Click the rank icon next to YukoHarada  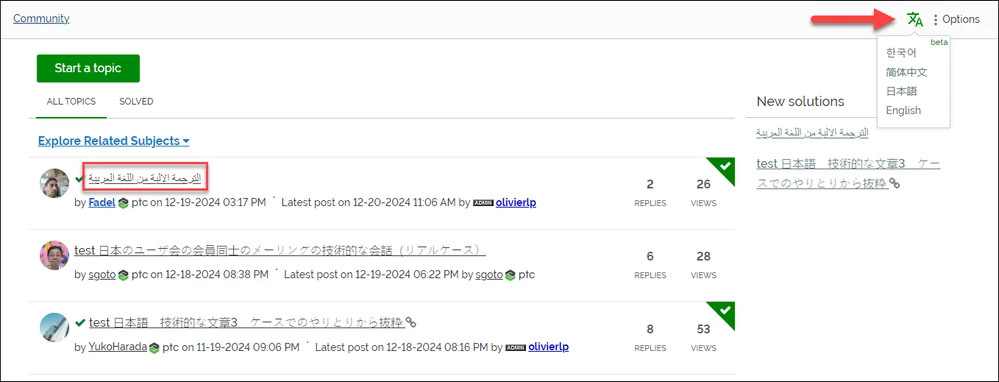pyautogui.click(x=154, y=348)
